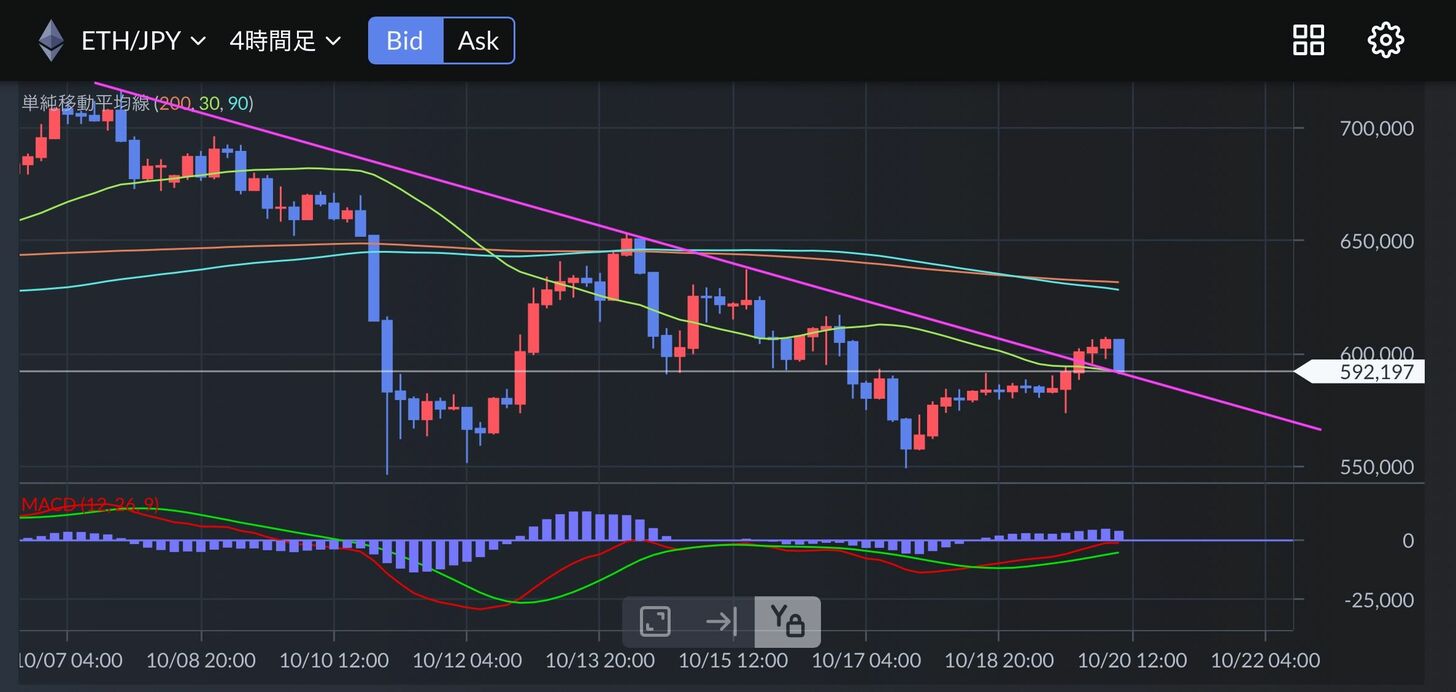The image size is (1456, 692).
Task: Click the Ethereum logo icon
Action: [51, 41]
